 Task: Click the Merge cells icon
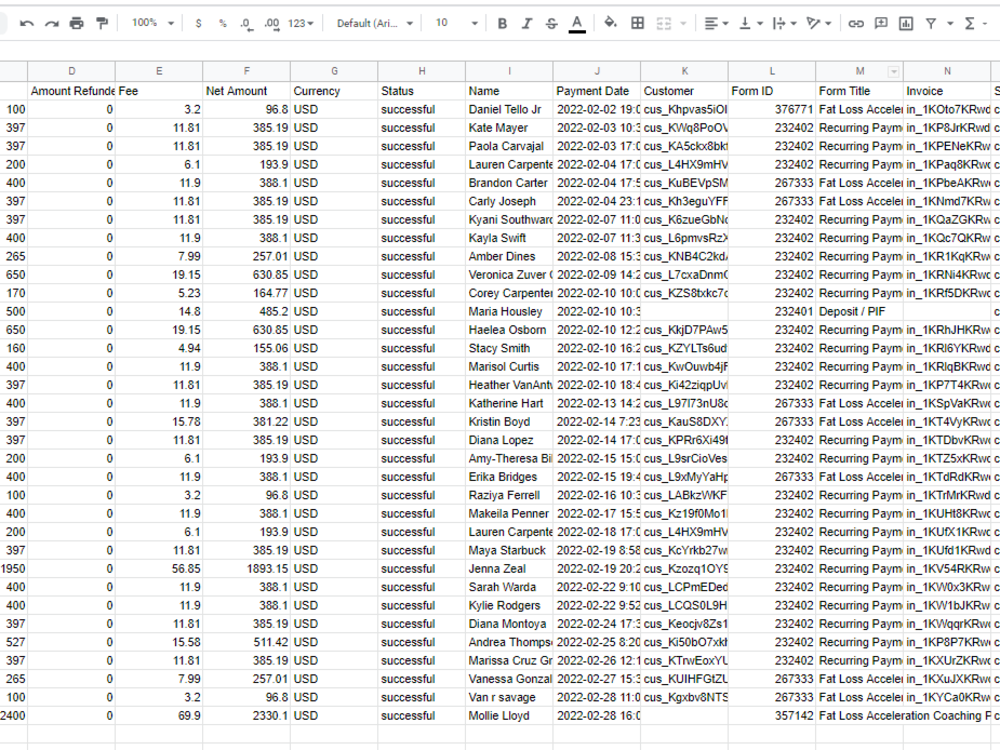(664, 24)
